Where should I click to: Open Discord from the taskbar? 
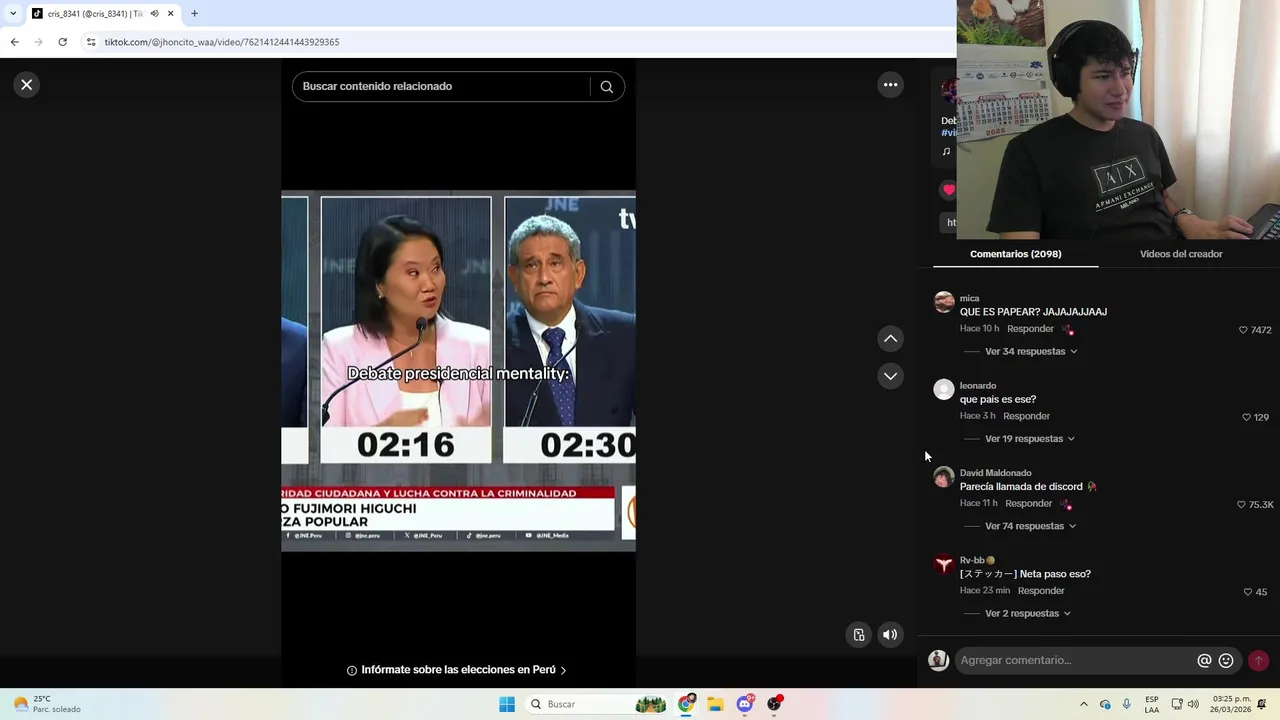[745, 704]
